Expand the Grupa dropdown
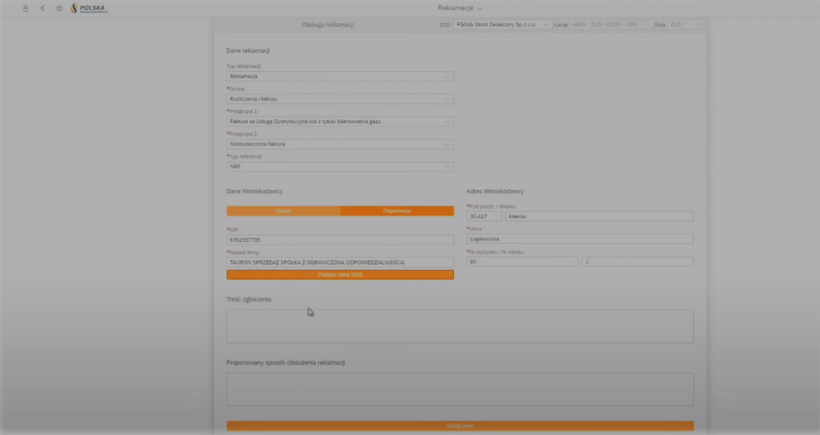 point(340,99)
